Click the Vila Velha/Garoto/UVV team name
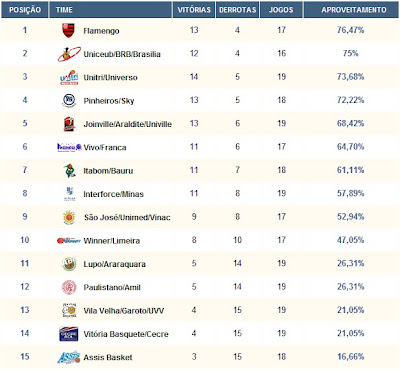The width and height of the screenshot is (400, 370). coord(124,311)
